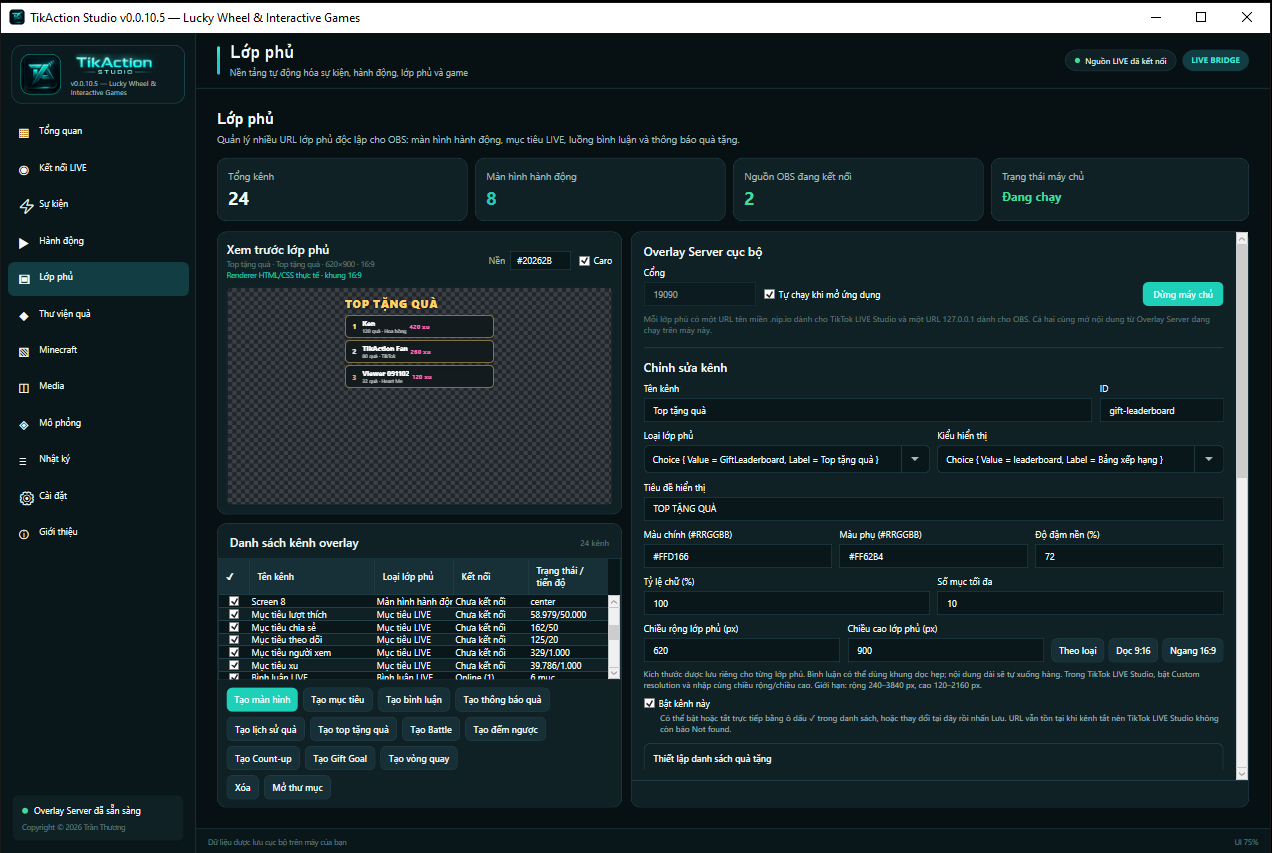Click the Tạo thông báo quà button
Screen dimensions: 1272x853
502,700
